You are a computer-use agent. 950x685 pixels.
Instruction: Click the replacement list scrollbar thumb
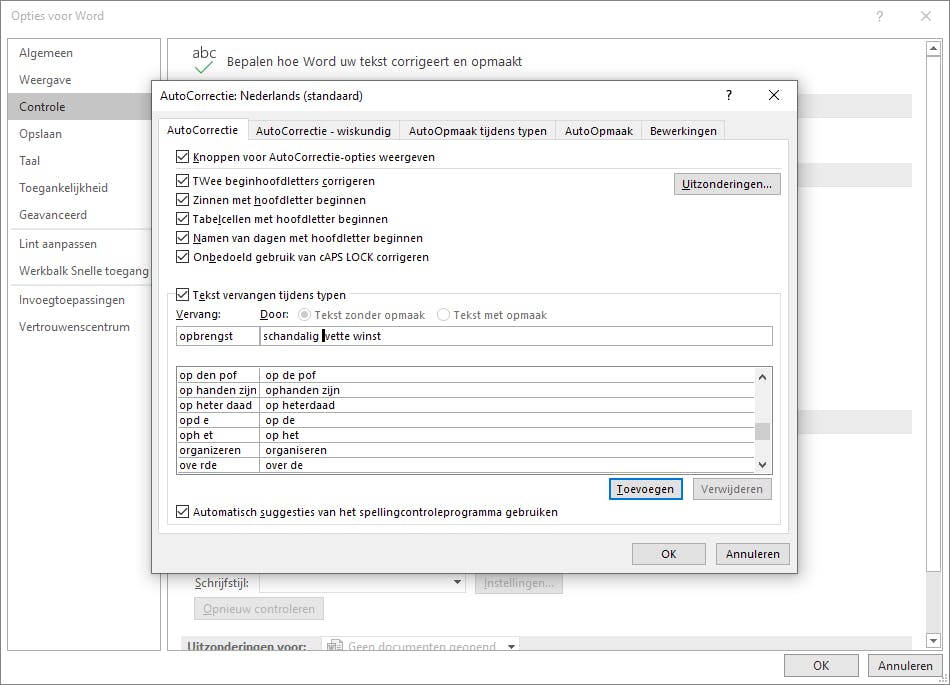[763, 431]
